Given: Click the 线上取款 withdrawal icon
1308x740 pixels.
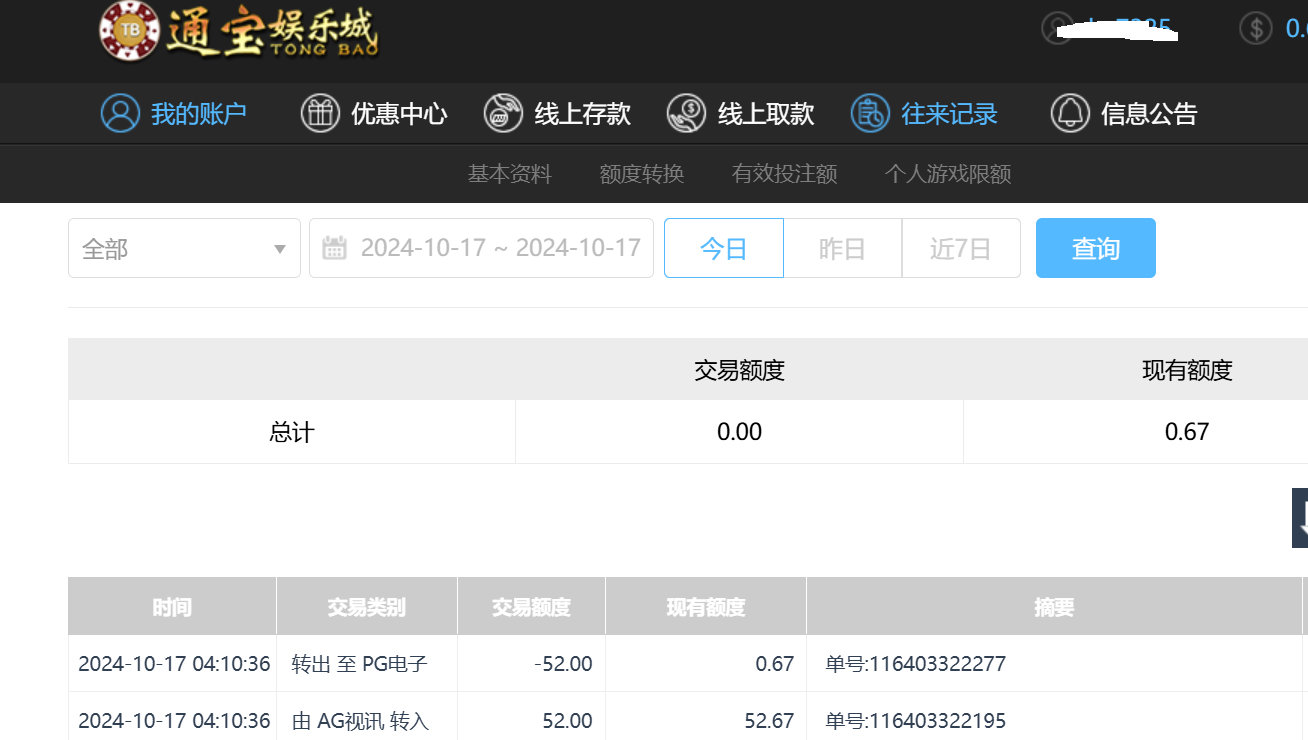Looking at the screenshot, I should 687,113.
